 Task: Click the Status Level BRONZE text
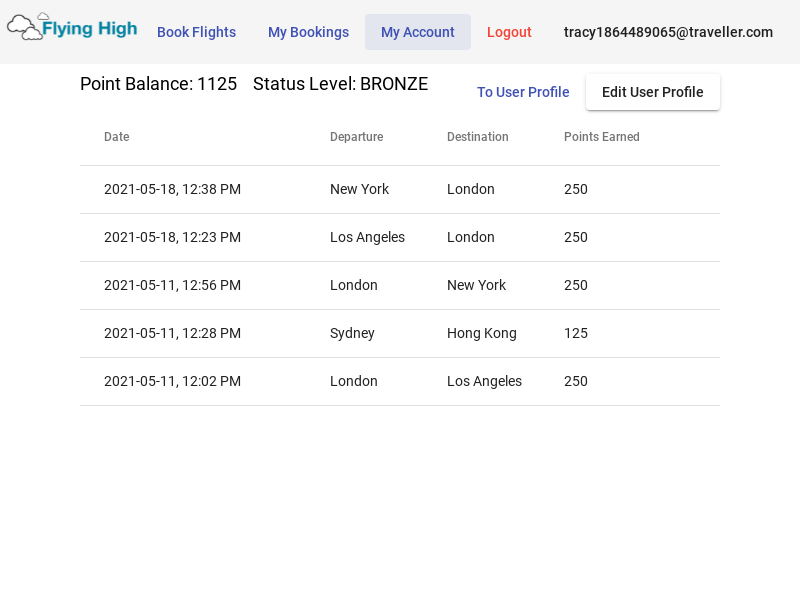click(x=340, y=84)
